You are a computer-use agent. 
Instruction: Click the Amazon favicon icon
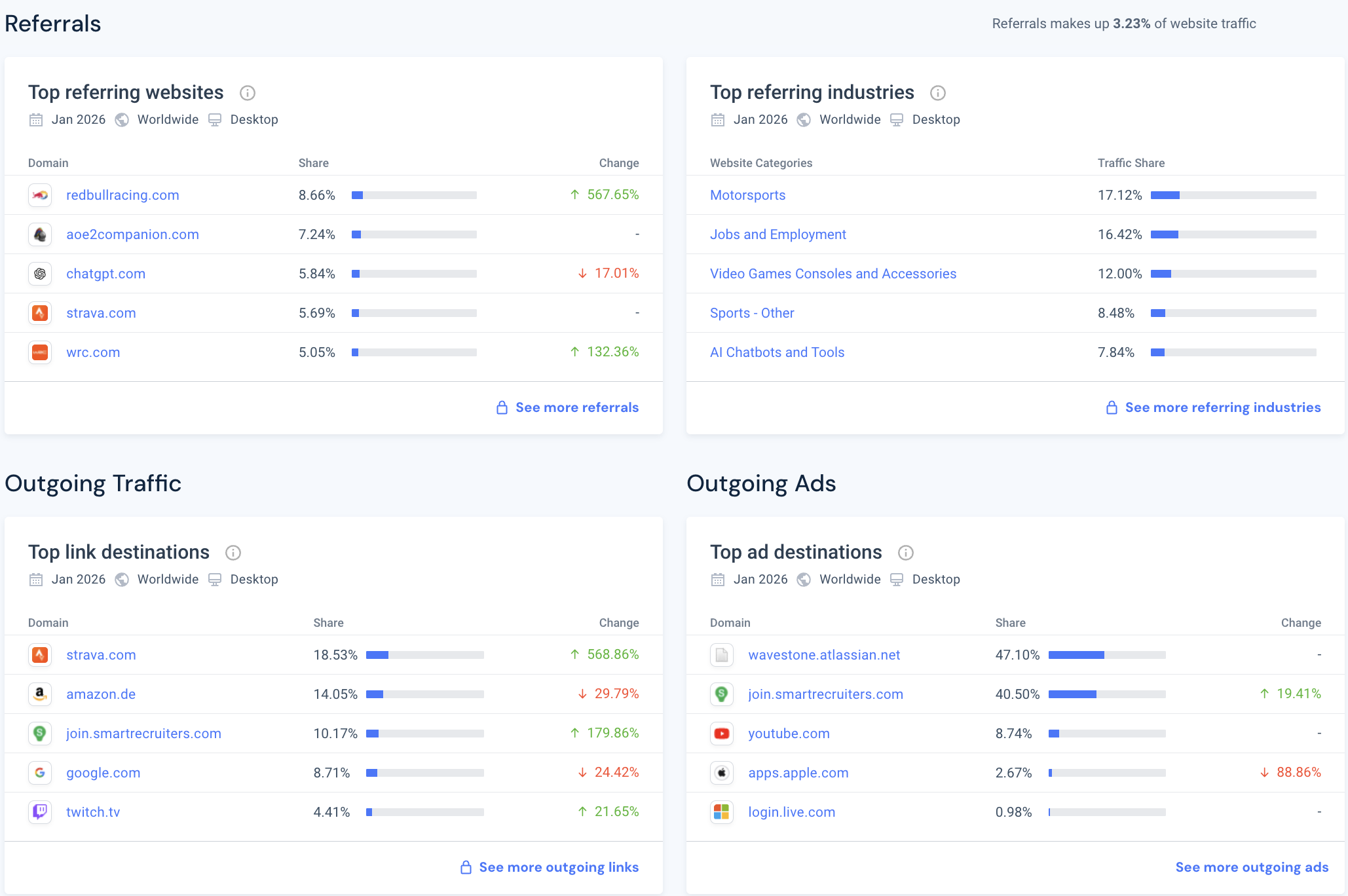click(40, 694)
